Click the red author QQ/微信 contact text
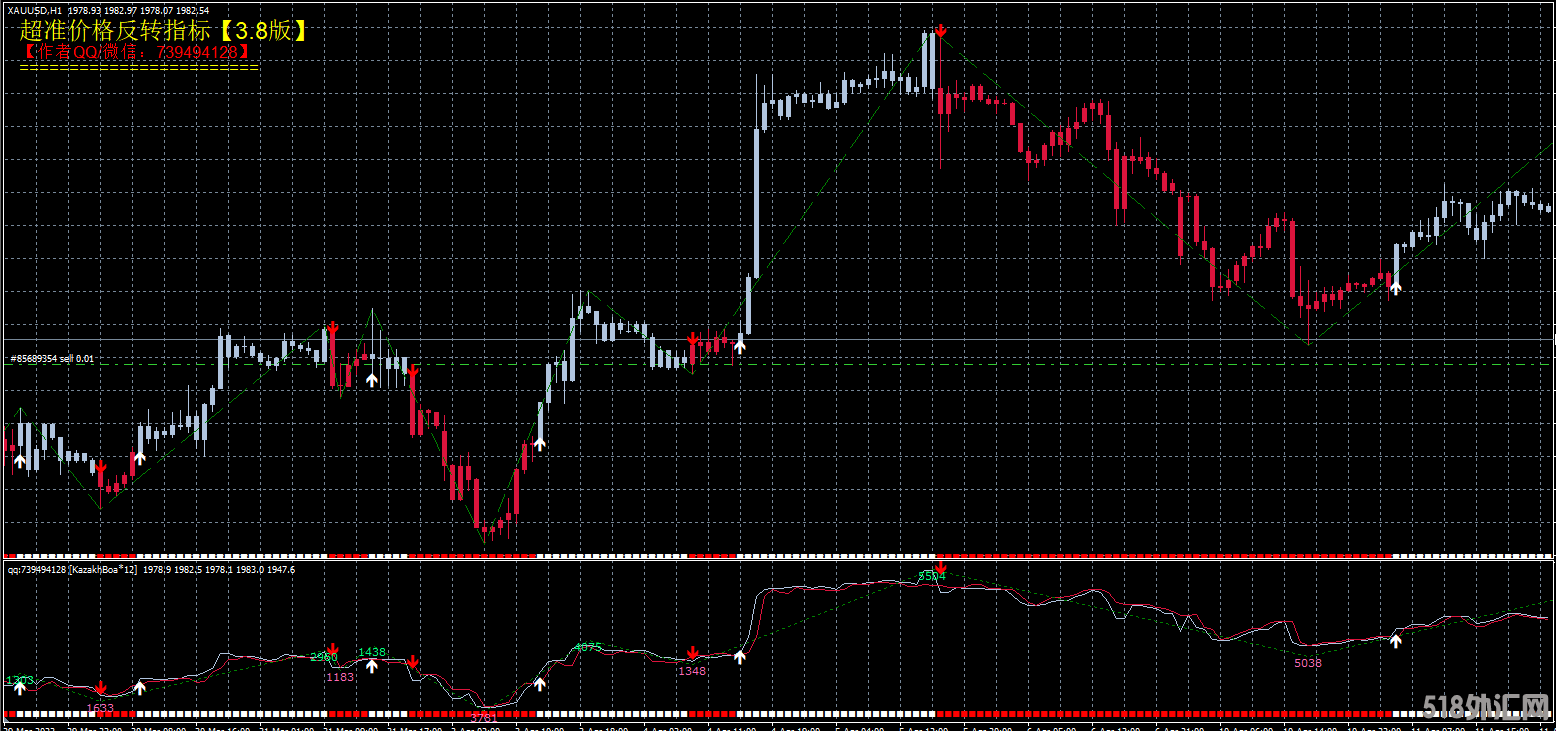The width and height of the screenshot is (1556, 731). [135, 50]
